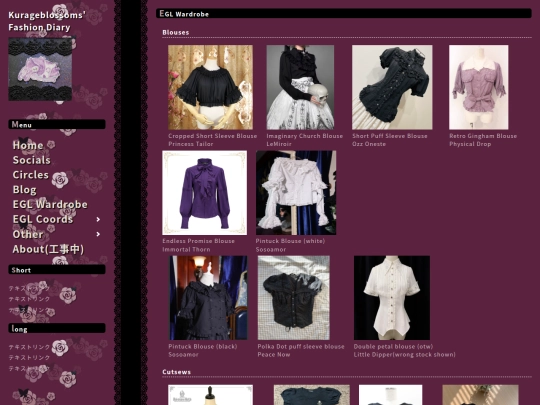Click the Double petal blouse (otw) caption
The width and height of the screenshot is (540, 405).
393,346
